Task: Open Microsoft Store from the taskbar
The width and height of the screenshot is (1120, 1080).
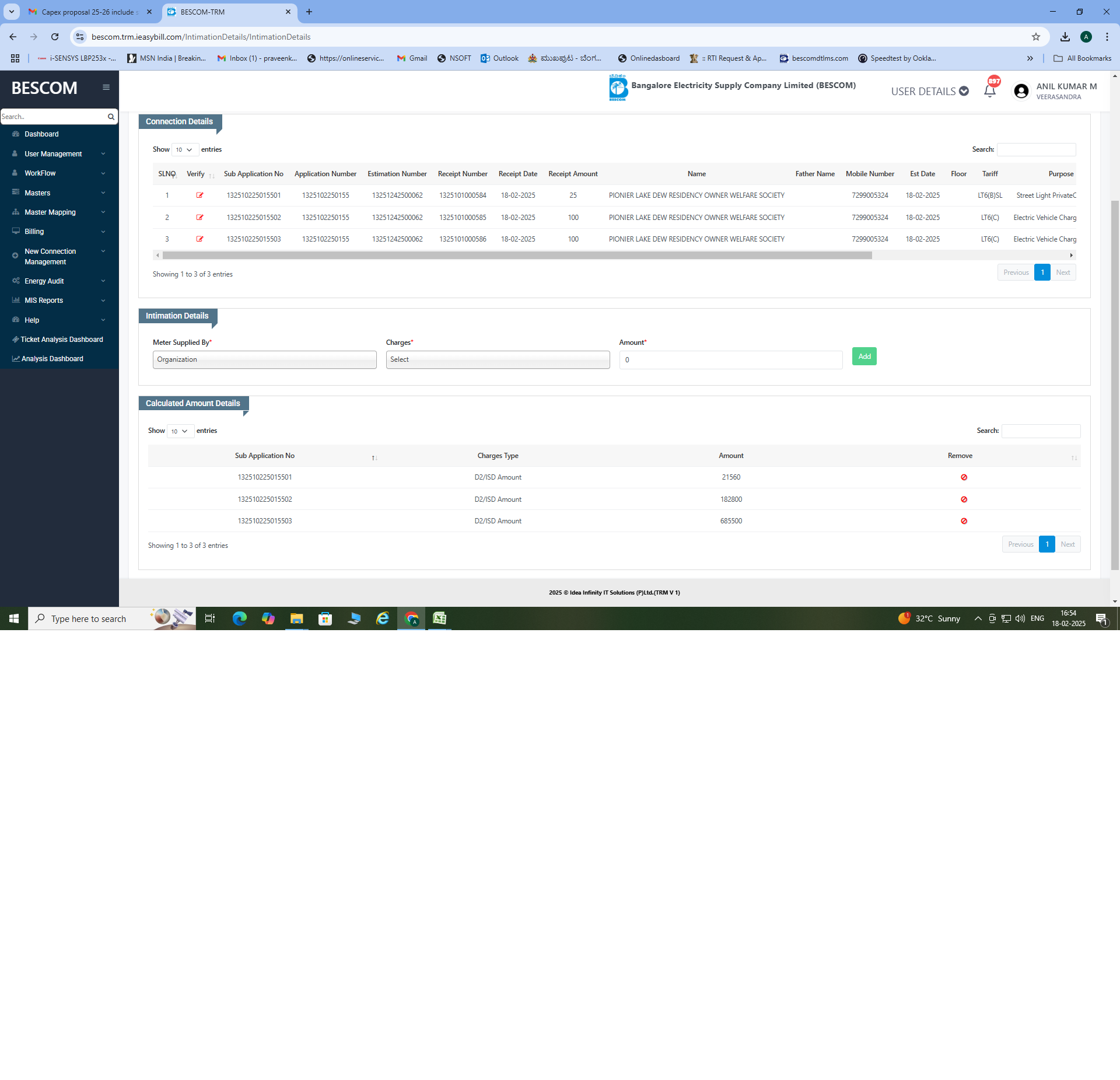Action: 325,618
